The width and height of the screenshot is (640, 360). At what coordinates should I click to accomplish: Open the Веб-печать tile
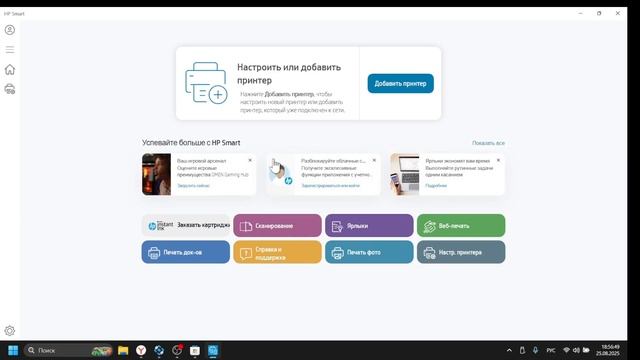point(461,225)
